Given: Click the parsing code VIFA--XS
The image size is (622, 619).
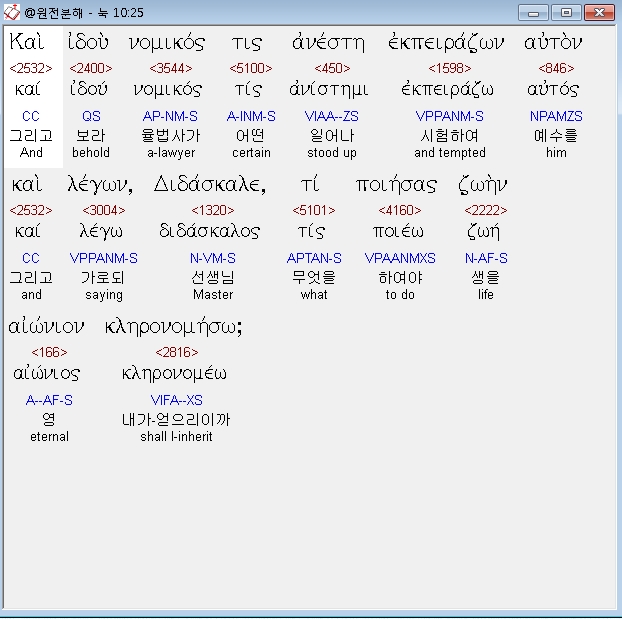Looking at the screenshot, I should click(x=177, y=400).
